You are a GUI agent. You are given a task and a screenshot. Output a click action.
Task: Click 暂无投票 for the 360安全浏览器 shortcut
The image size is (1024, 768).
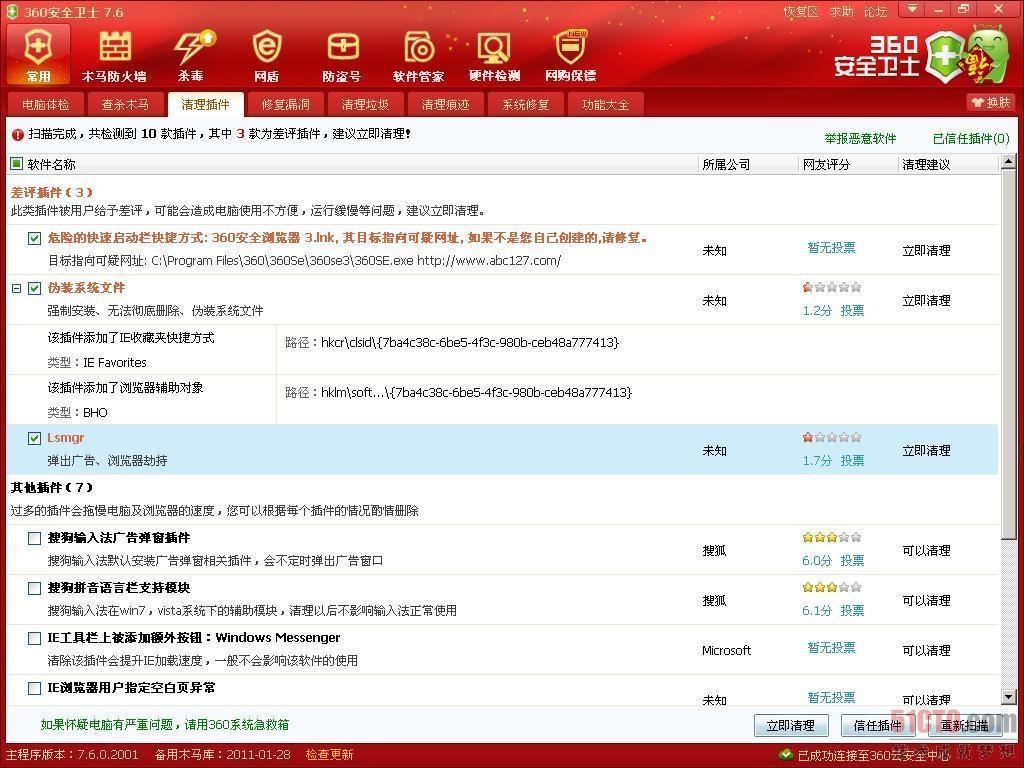(x=831, y=248)
